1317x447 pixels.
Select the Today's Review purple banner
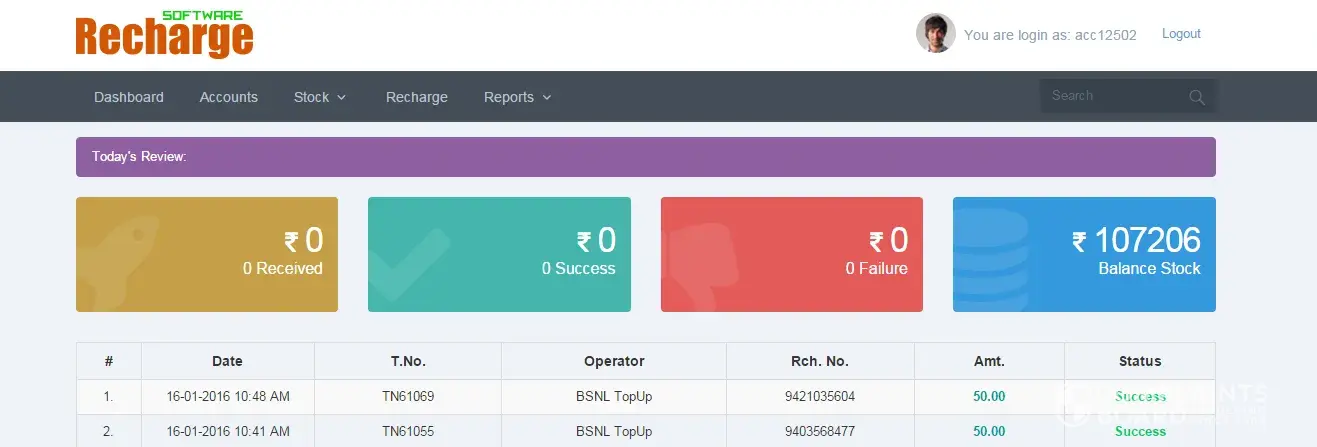pyautogui.click(x=645, y=157)
